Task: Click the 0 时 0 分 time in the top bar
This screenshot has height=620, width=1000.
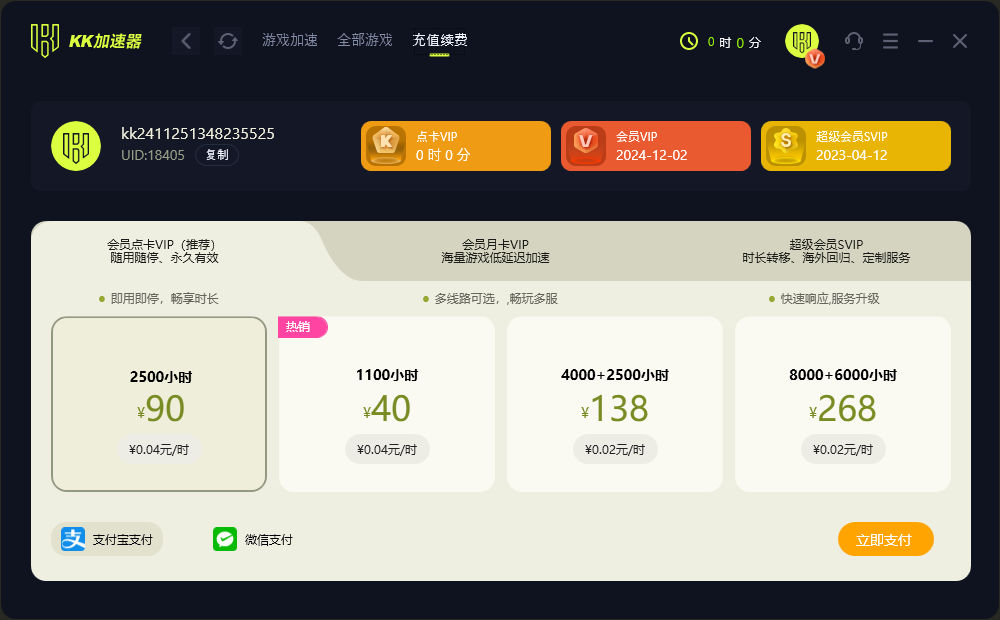Action: [x=734, y=42]
